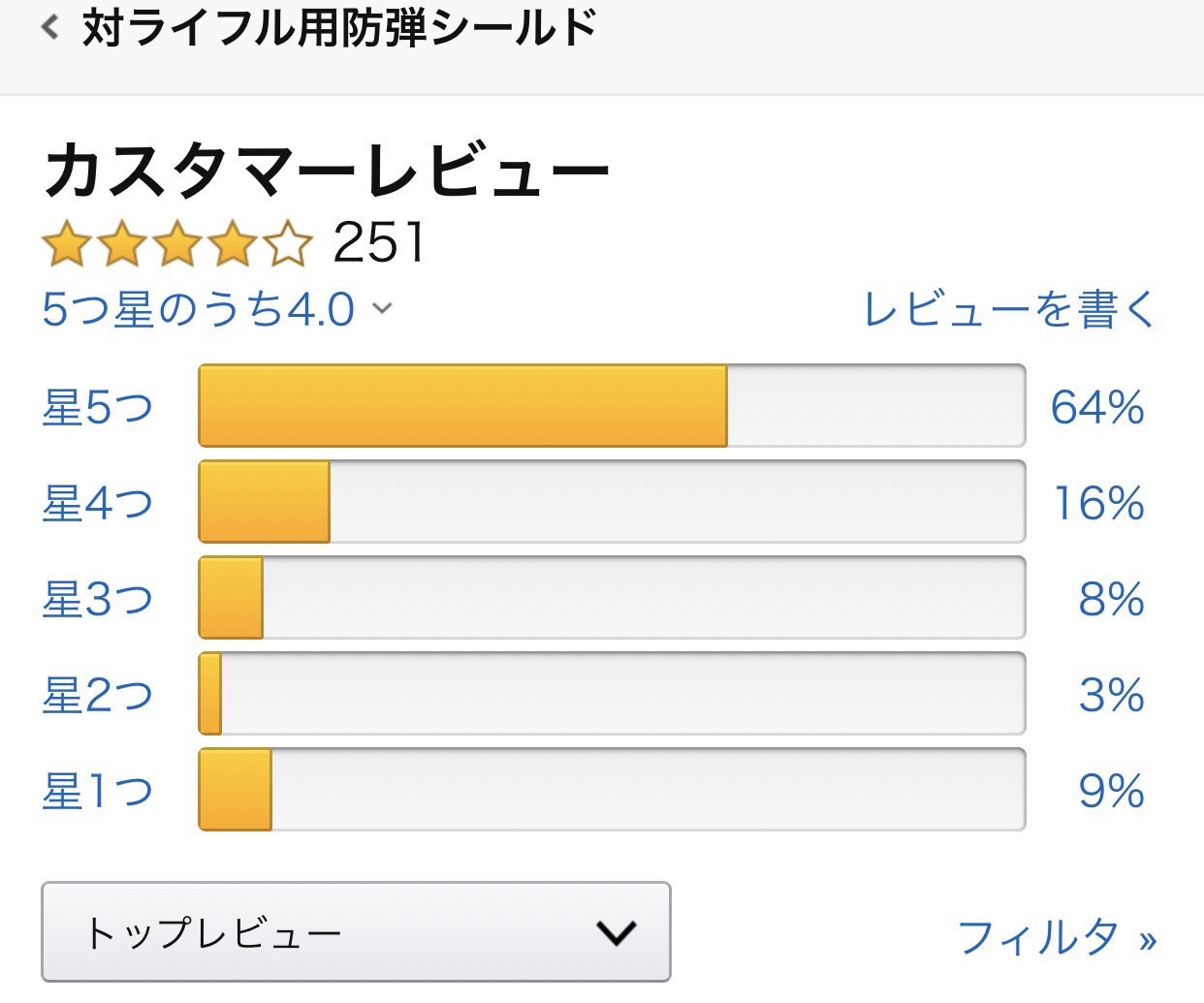Tap the 対ライフル用防弾シールド header title
Screen dimensions: 1204x1003
[339, 27]
